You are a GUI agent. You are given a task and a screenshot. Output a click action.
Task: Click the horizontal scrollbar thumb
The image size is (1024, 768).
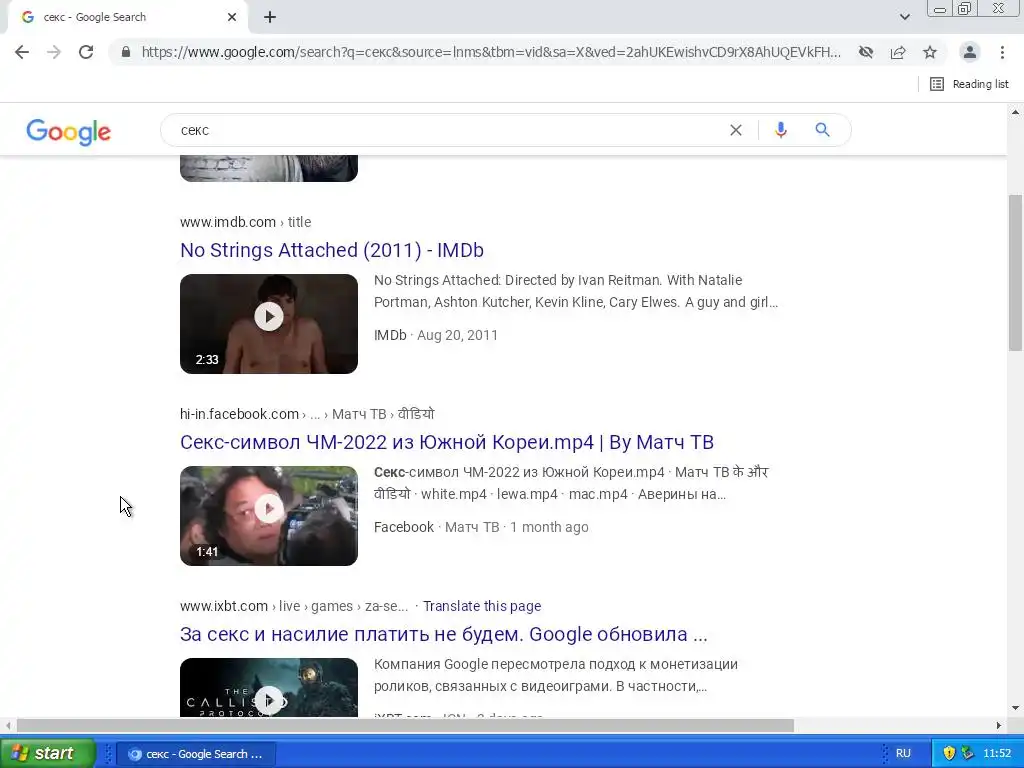point(405,726)
